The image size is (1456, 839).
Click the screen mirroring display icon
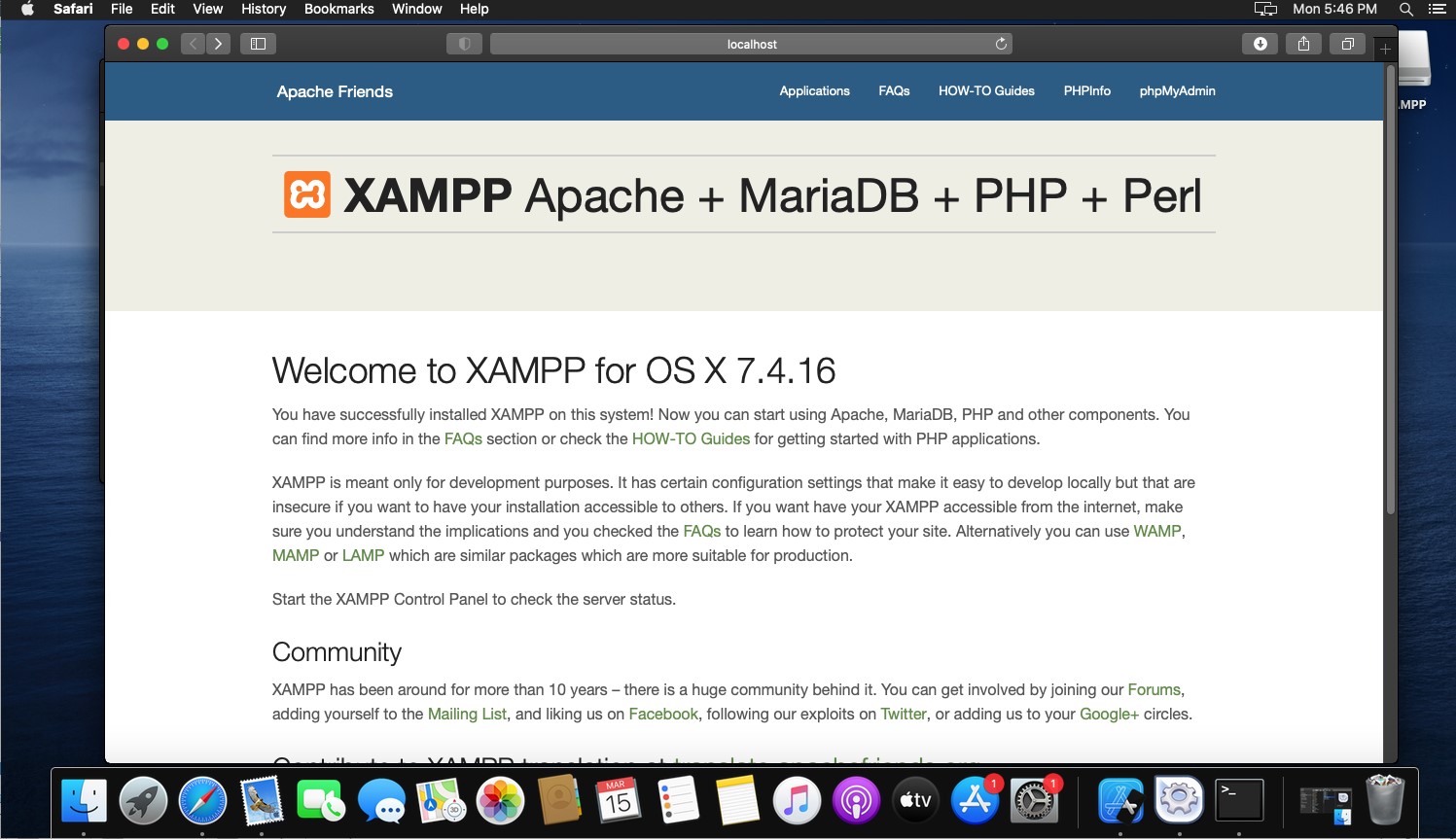[x=1265, y=9]
